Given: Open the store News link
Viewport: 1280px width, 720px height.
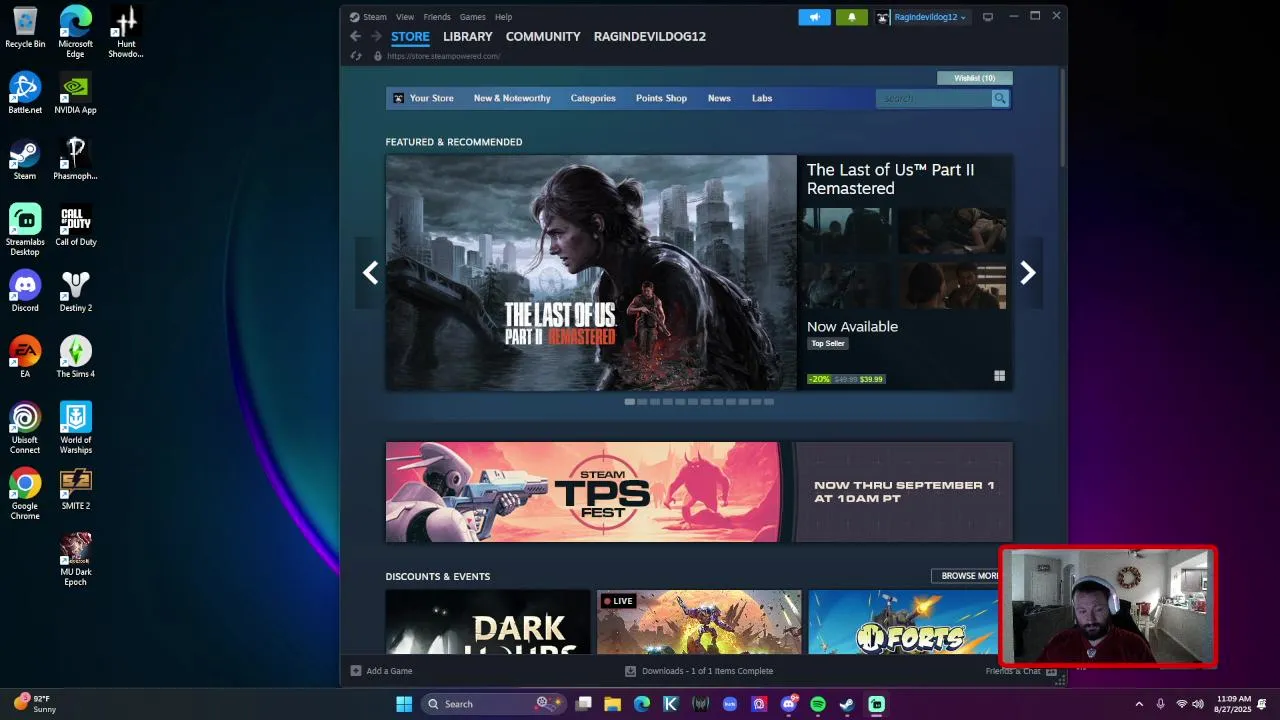Looking at the screenshot, I should click(x=719, y=98).
